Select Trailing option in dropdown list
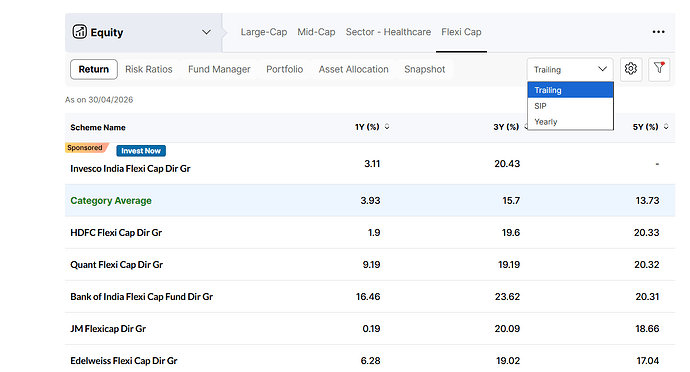The height and width of the screenshot is (372, 690). [570, 90]
